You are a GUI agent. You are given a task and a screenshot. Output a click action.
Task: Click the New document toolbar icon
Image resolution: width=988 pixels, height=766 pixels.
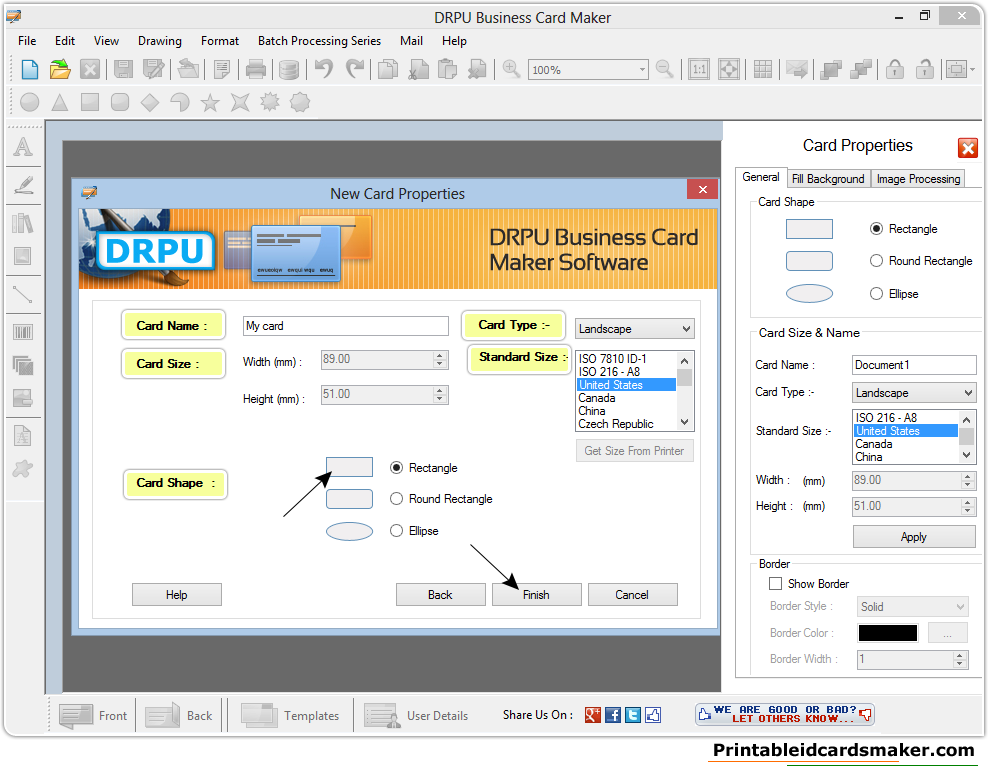pyautogui.click(x=30, y=69)
